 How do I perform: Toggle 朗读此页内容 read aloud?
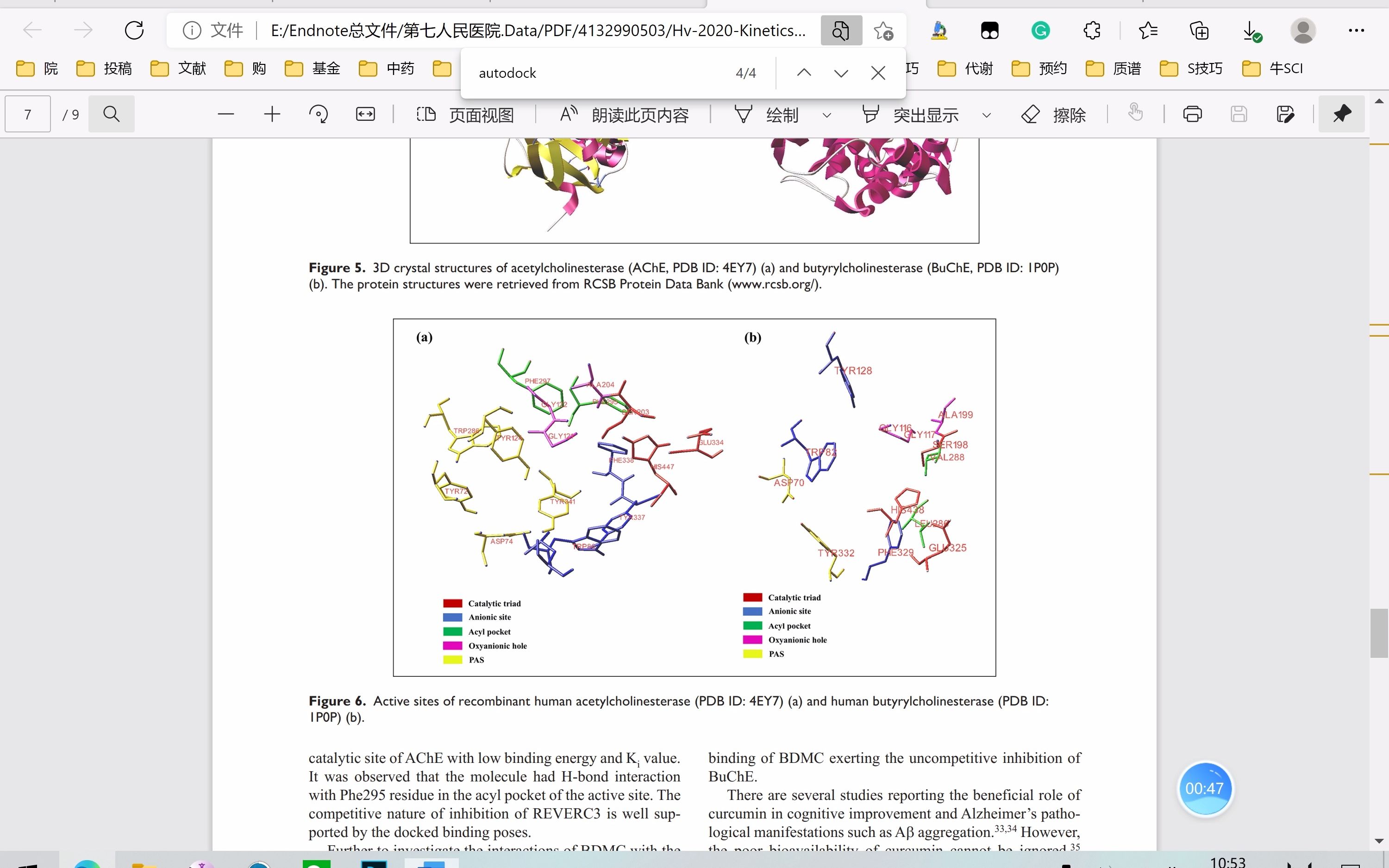point(624,115)
